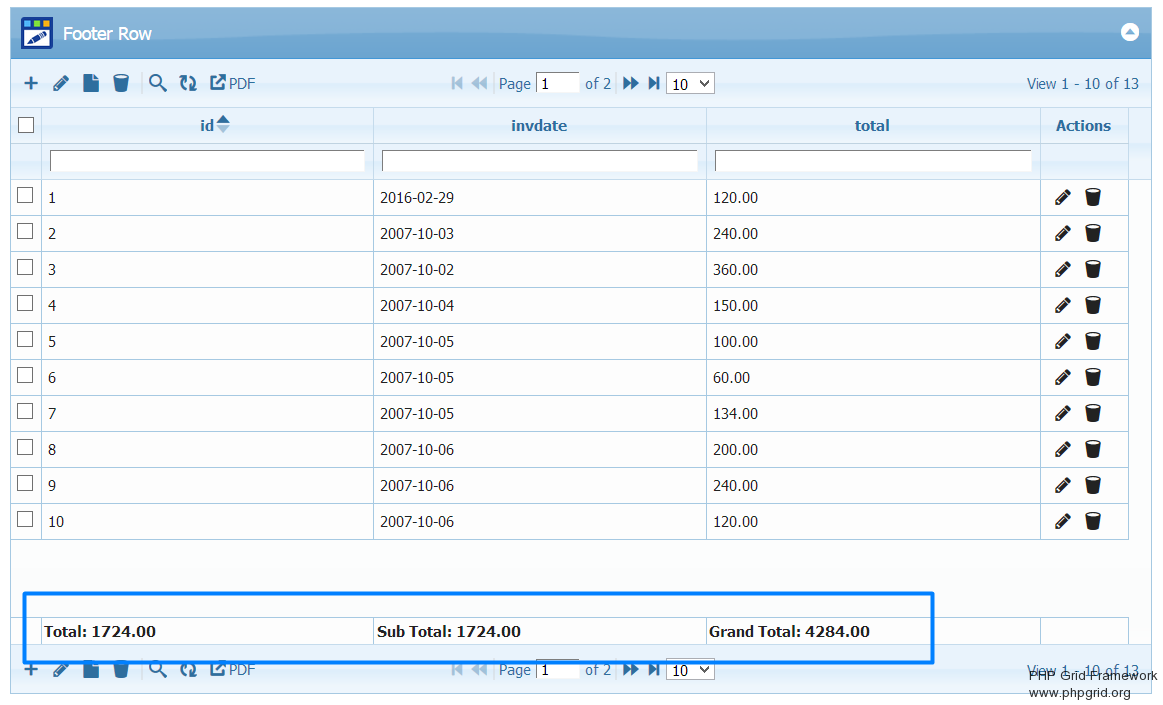Image resolution: width=1163 pixels, height=705 pixels.
Task: Go to next page using top forward arrow
Action: (x=630, y=83)
